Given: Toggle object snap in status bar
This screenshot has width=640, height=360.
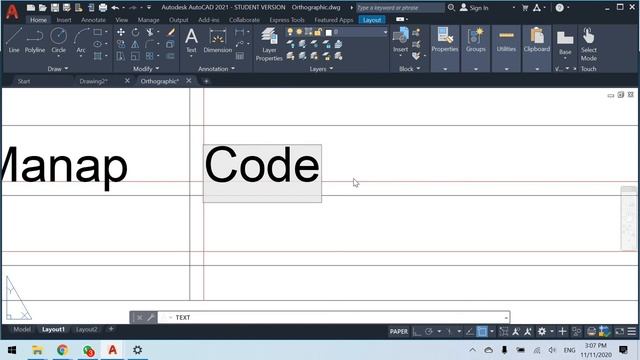Looking at the screenshot, I should 482,331.
